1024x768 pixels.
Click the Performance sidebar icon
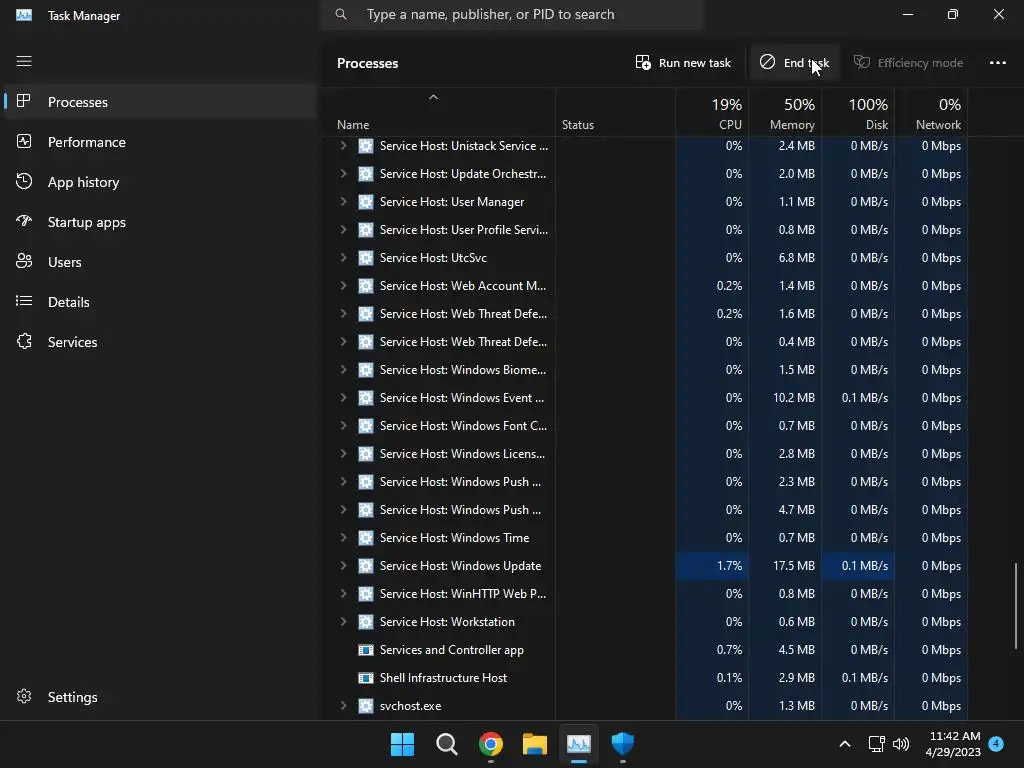24,142
